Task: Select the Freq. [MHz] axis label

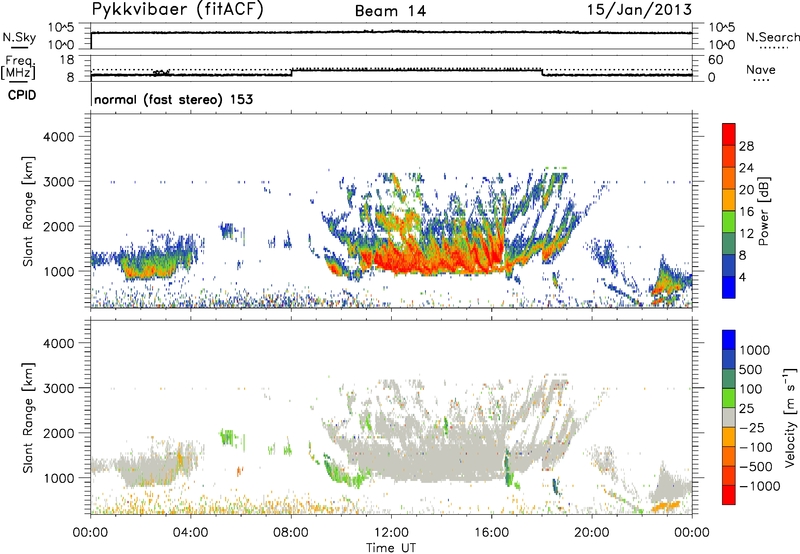Action: 18,67
